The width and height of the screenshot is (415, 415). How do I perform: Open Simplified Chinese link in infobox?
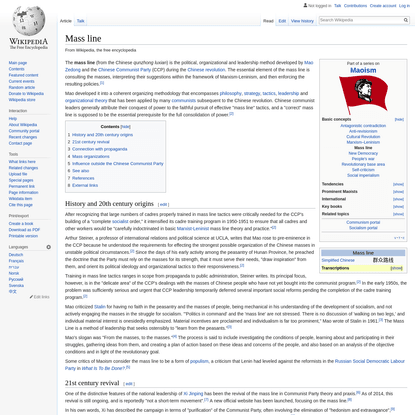(x=338, y=260)
